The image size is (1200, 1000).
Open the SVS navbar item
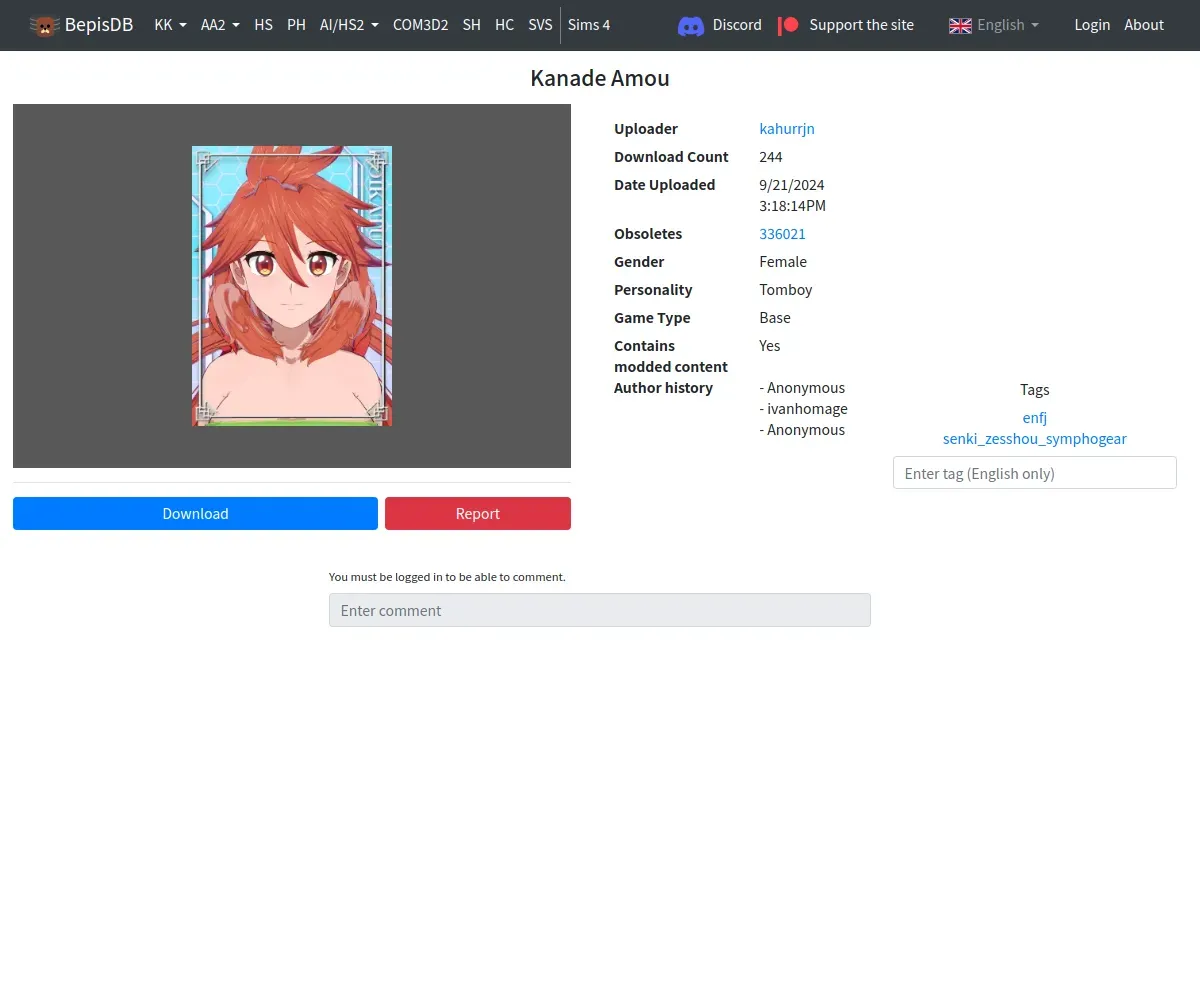click(x=540, y=25)
